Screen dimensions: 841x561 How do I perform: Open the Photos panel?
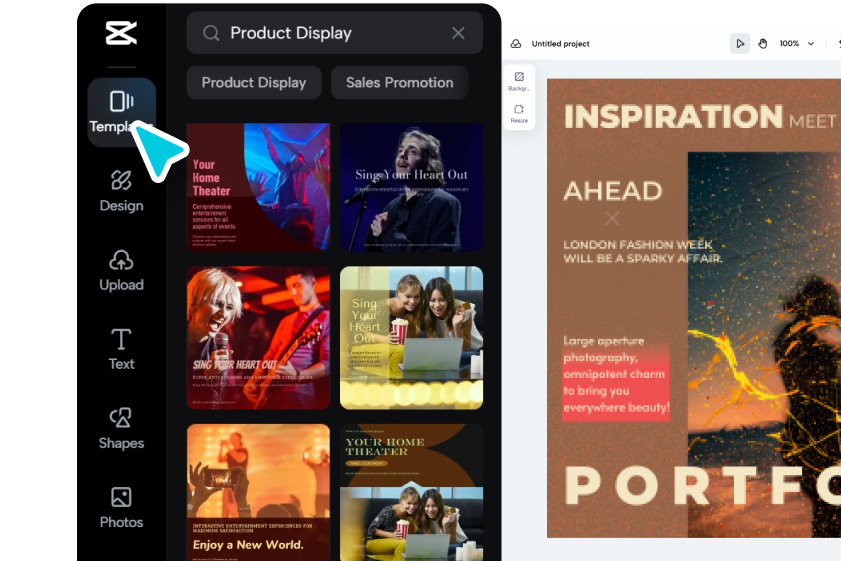[121, 507]
